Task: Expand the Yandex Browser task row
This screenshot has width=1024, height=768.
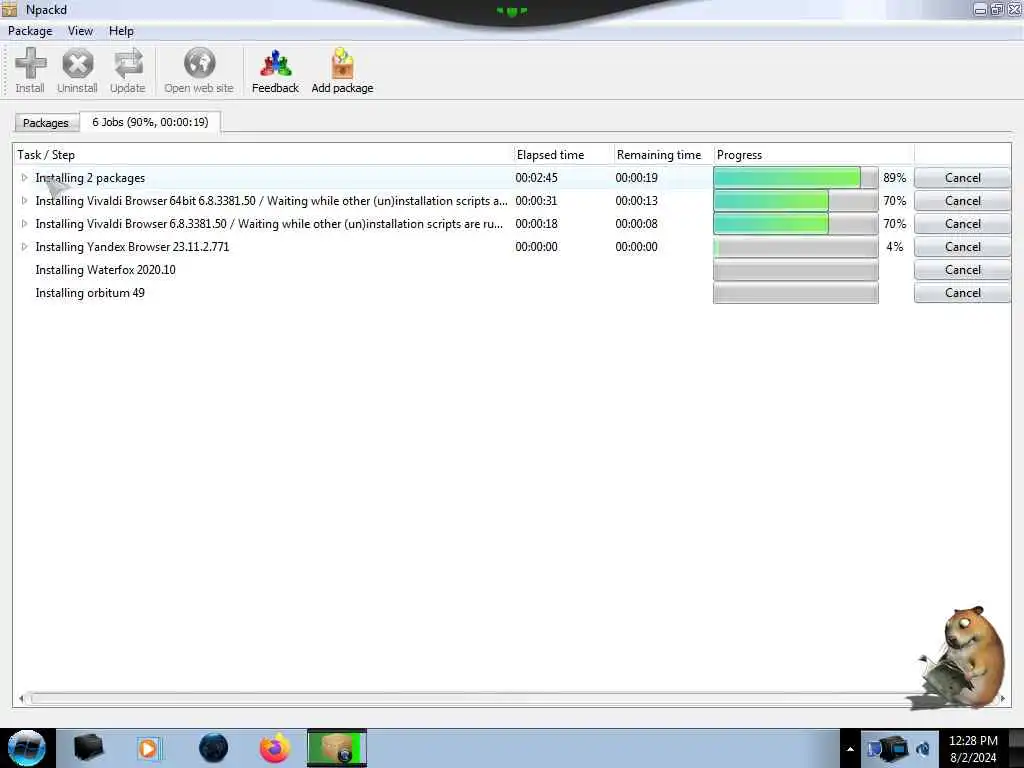Action: [24, 246]
